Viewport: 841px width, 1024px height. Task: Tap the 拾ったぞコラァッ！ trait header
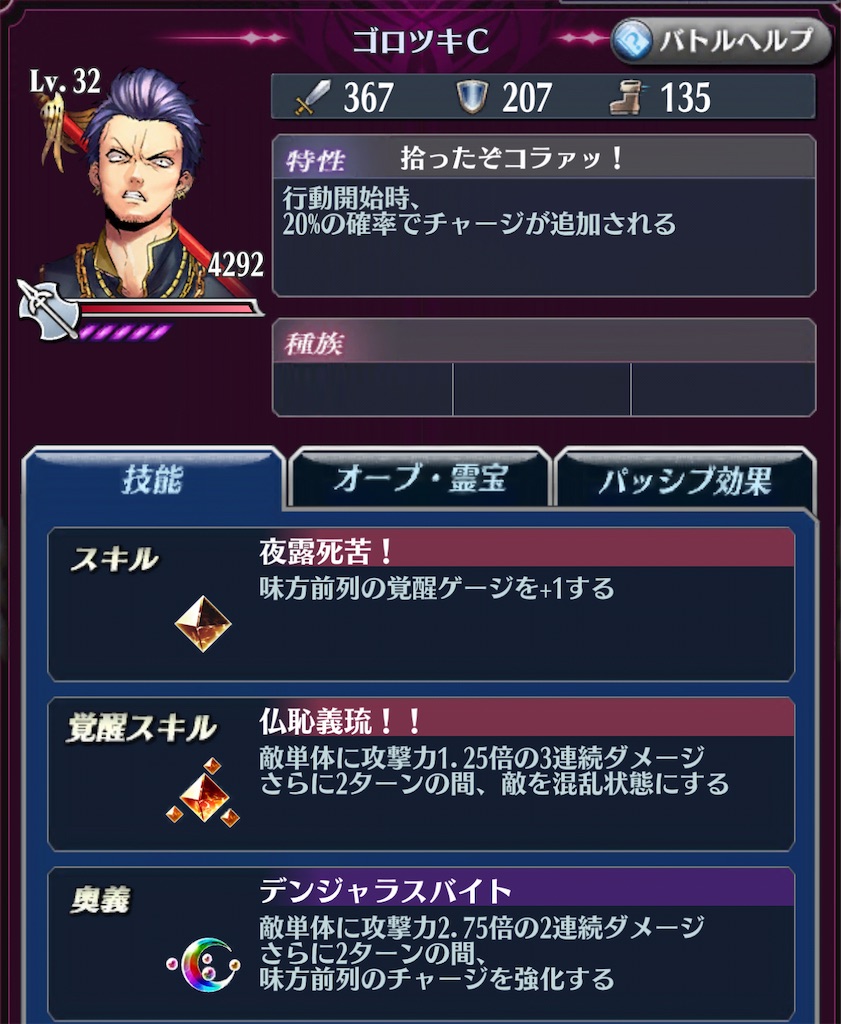coord(543,157)
